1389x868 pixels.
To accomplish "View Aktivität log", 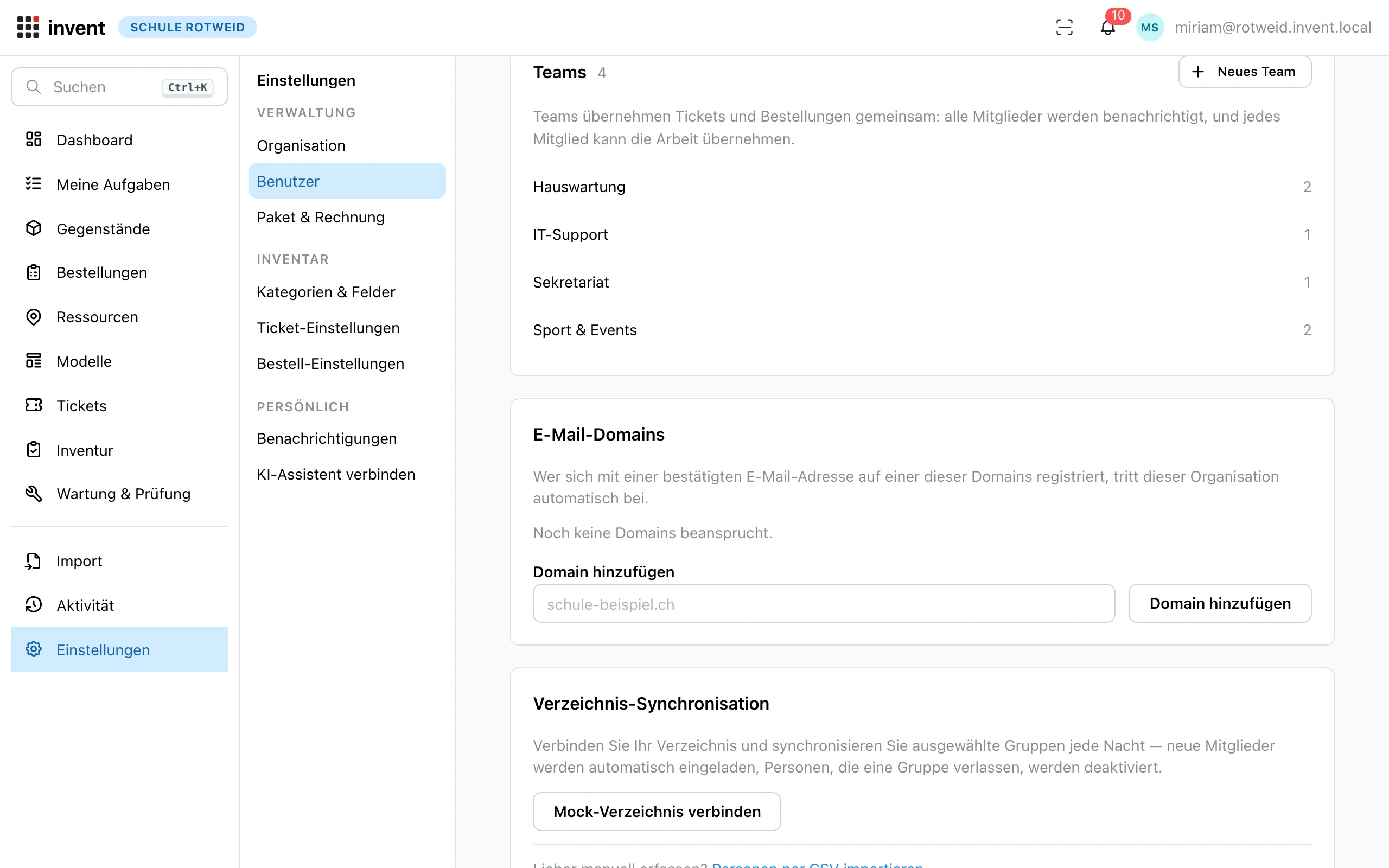I will pyautogui.click(x=119, y=605).
